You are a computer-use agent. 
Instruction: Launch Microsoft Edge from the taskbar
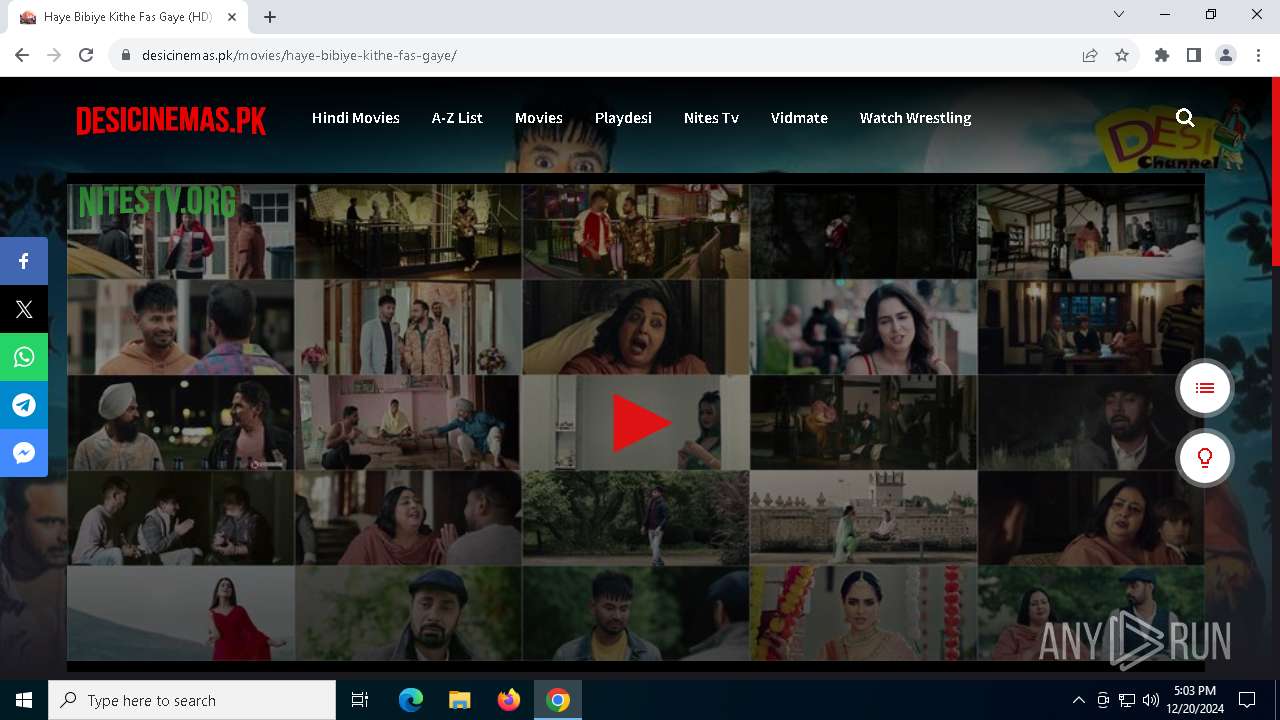pos(411,700)
